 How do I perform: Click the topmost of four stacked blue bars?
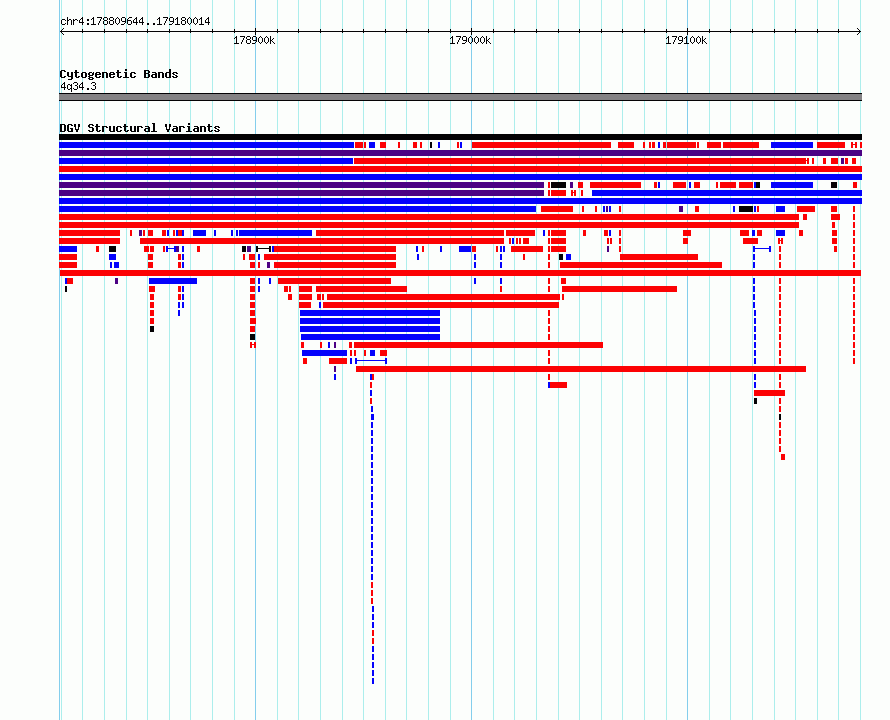[x=370, y=313]
